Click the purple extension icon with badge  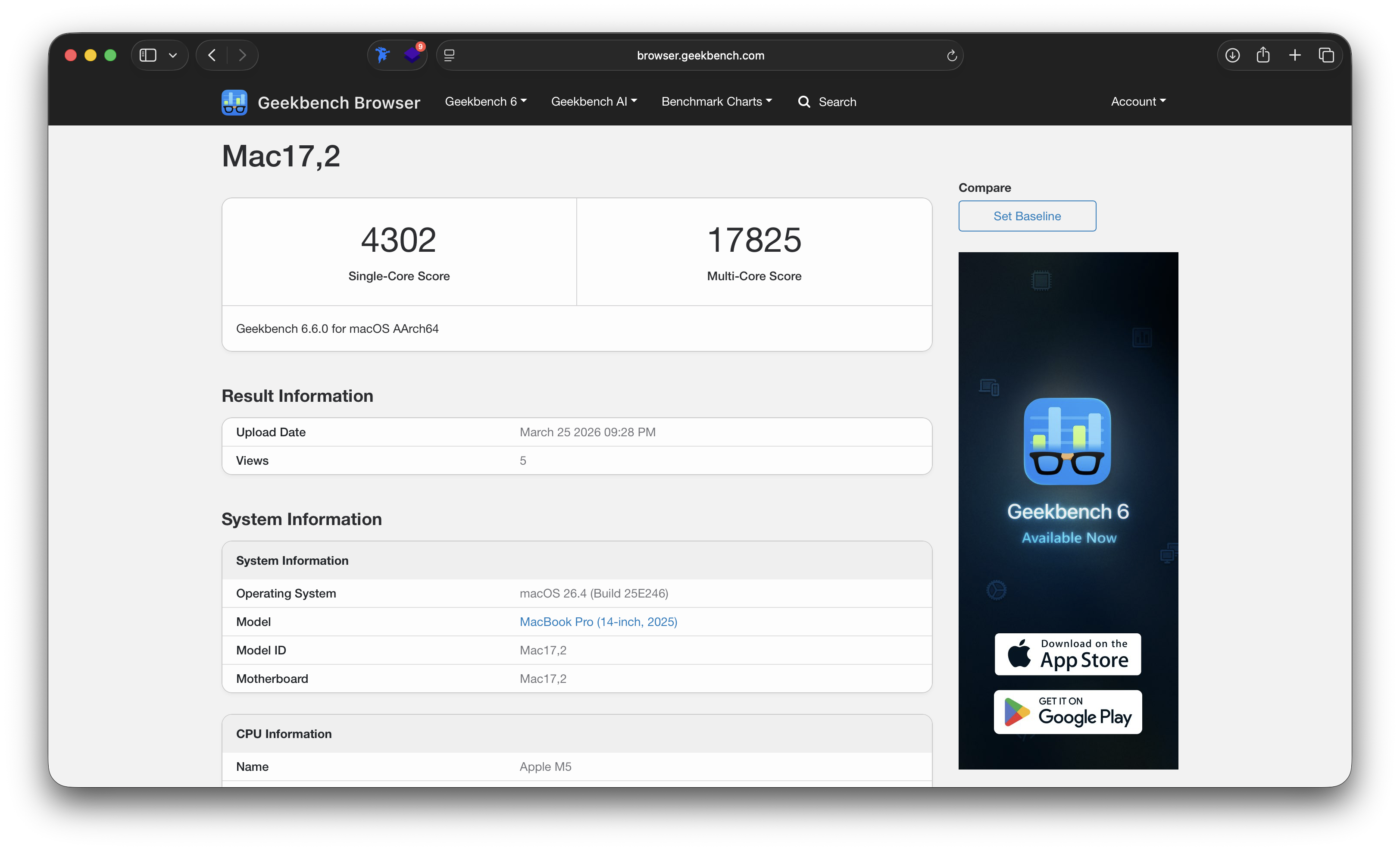pos(412,55)
